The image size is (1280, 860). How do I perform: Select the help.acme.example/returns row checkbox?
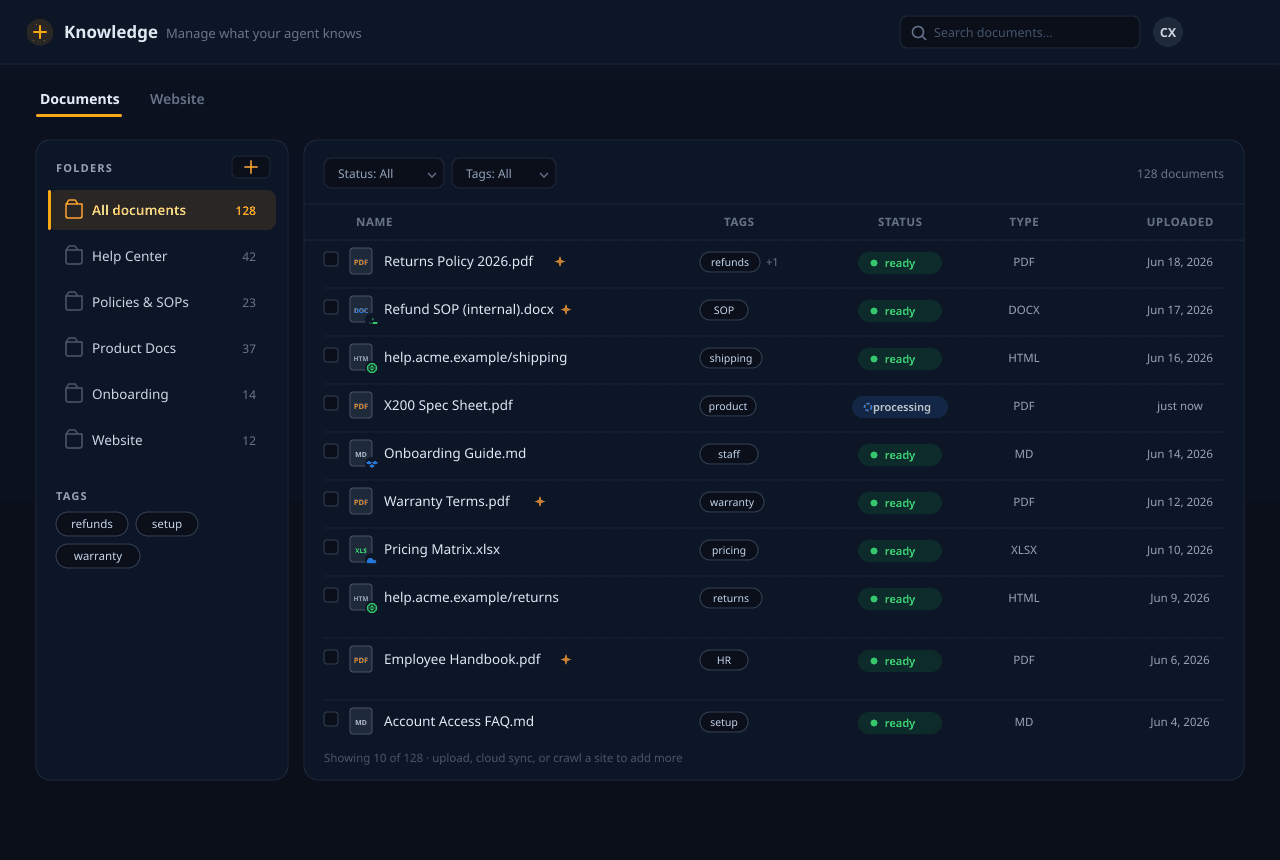pyautogui.click(x=331, y=595)
